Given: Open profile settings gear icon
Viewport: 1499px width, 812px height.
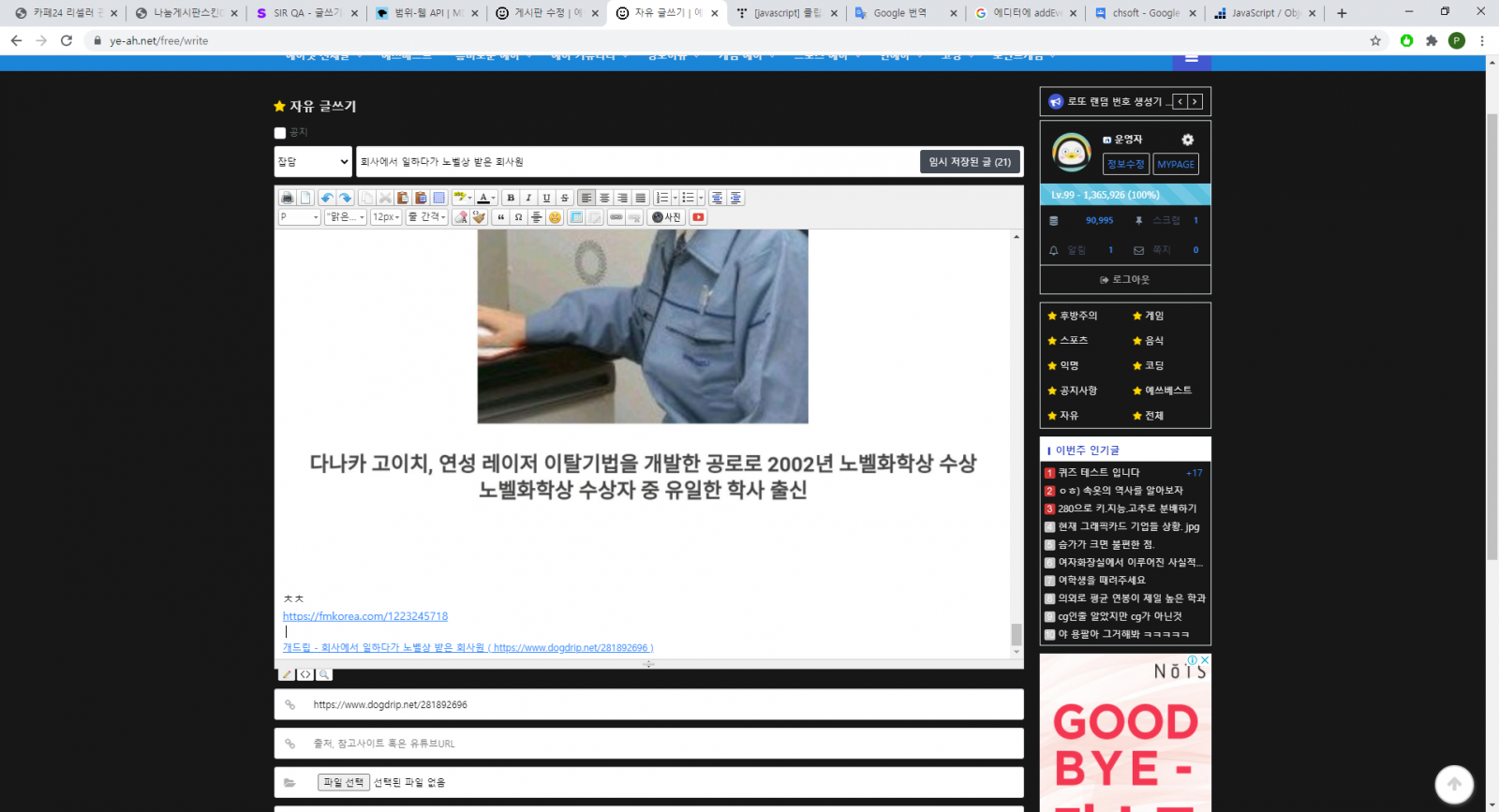Looking at the screenshot, I should (1187, 140).
